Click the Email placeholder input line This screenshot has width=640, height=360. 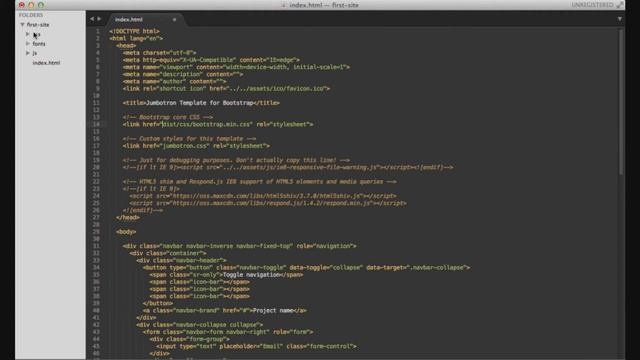click(257, 346)
